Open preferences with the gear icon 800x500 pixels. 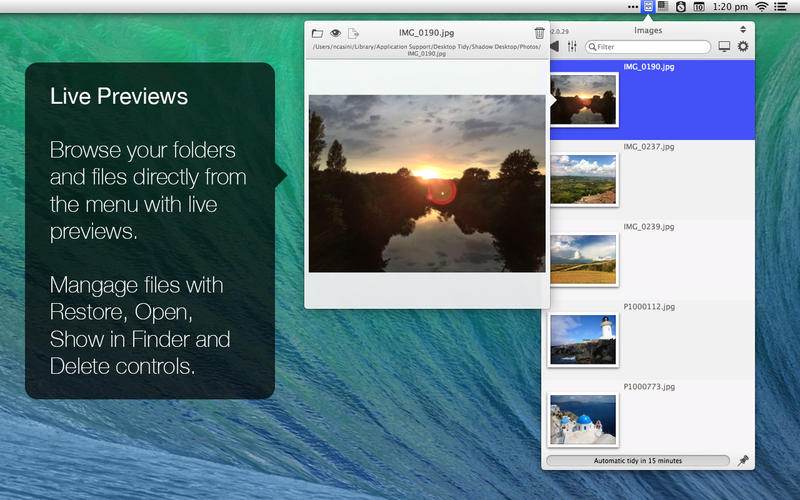click(743, 46)
